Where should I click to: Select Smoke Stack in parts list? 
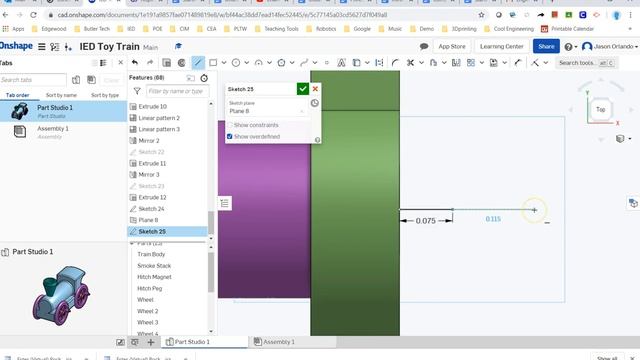click(154, 266)
